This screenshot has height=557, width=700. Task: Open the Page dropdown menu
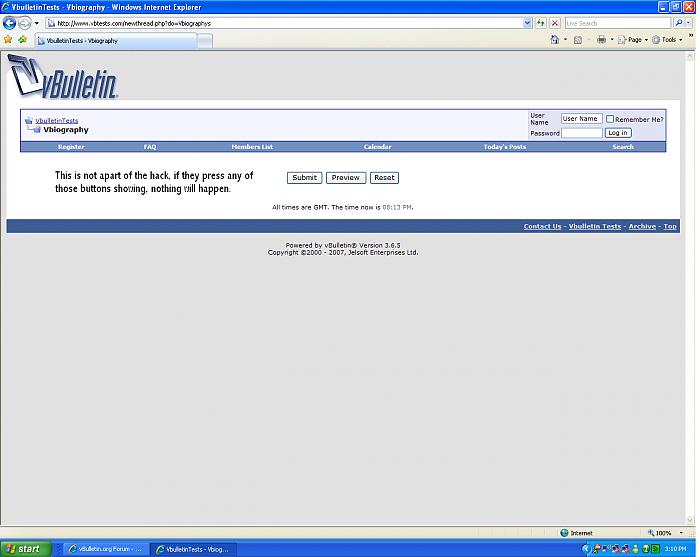634,40
